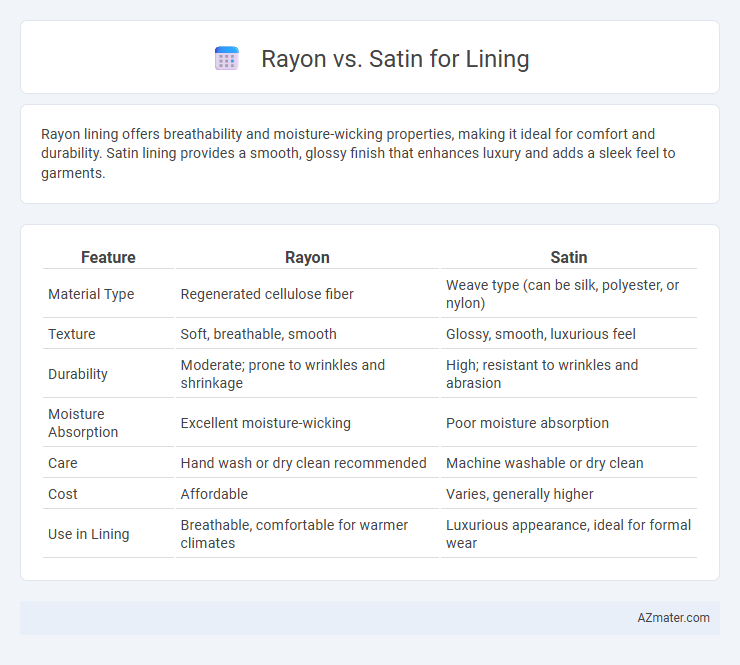Image resolution: width=740 pixels, height=665 pixels.
Task: Click the 'Feature' column header
Action: pos(108,257)
